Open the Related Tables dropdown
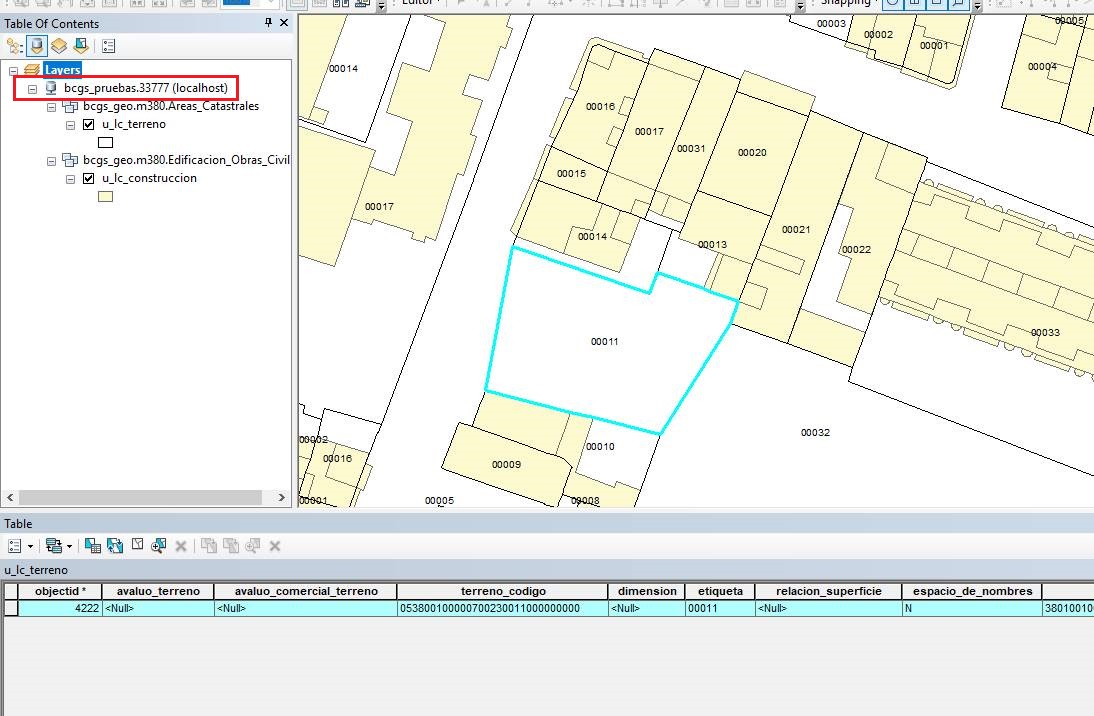Image resolution: width=1094 pixels, height=716 pixels. coord(57,546)
